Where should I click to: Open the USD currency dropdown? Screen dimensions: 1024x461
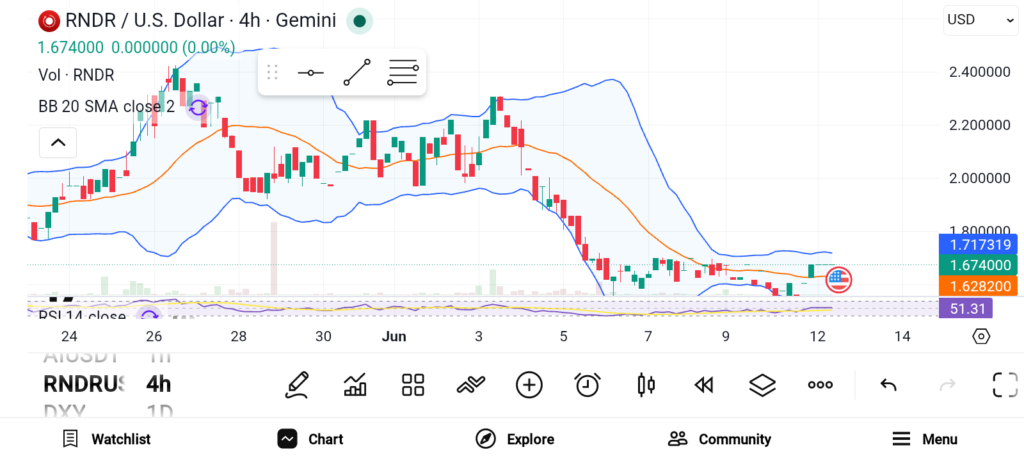click(980, 20)
